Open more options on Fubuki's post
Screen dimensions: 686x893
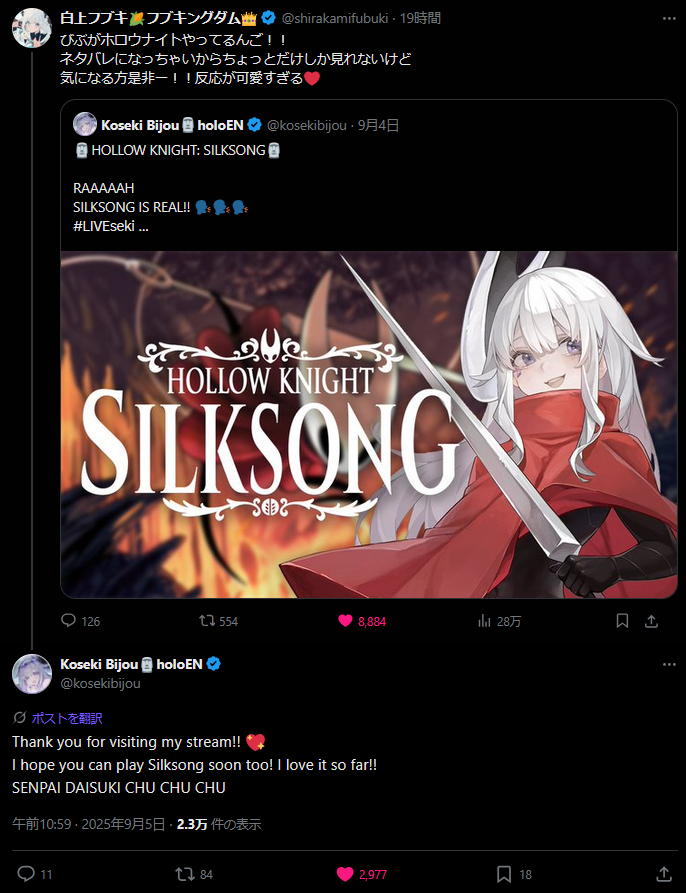tap(669, 18)
